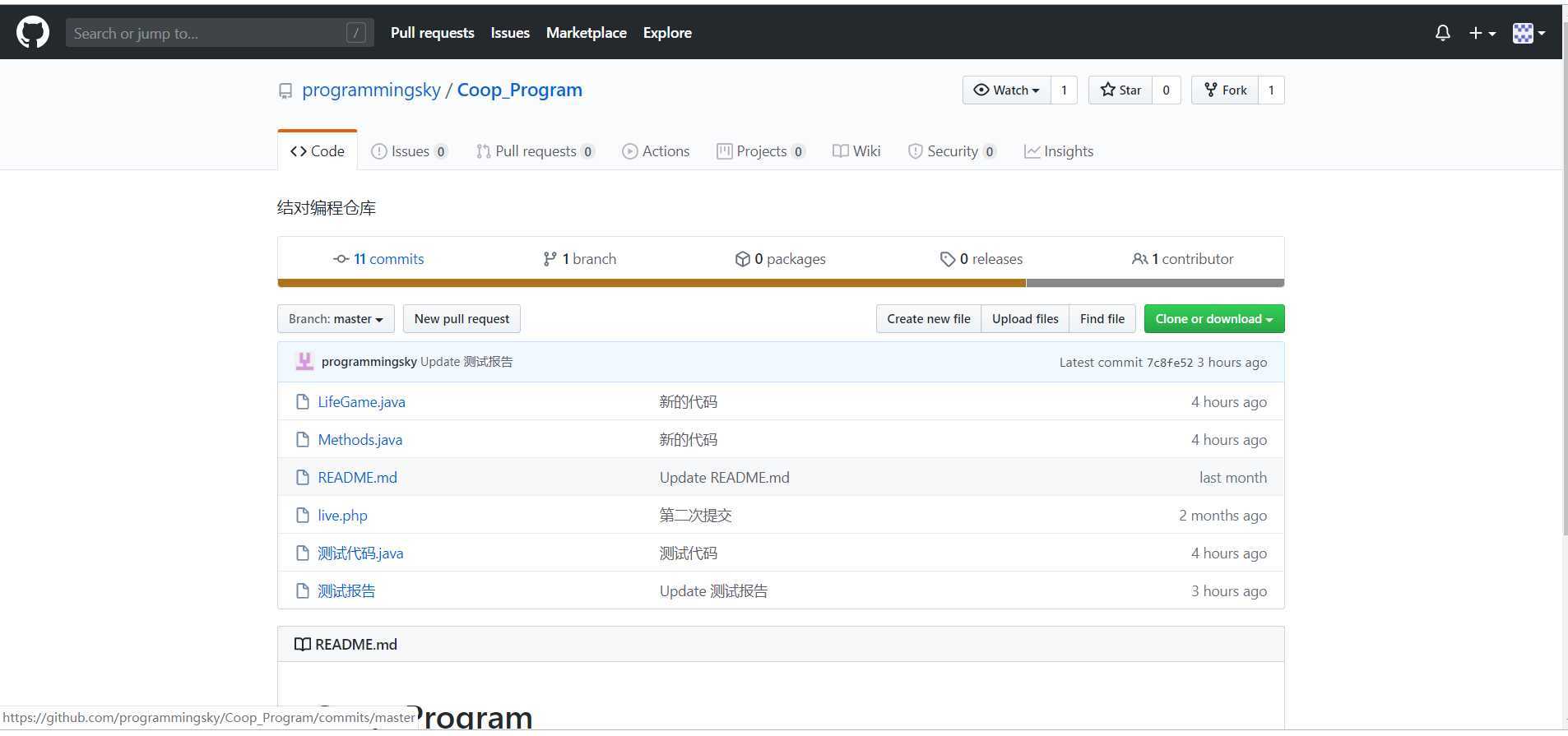Click the file icon beside README.md row
This screenshot has height=736, width=1568.
[x=303, y=478]
